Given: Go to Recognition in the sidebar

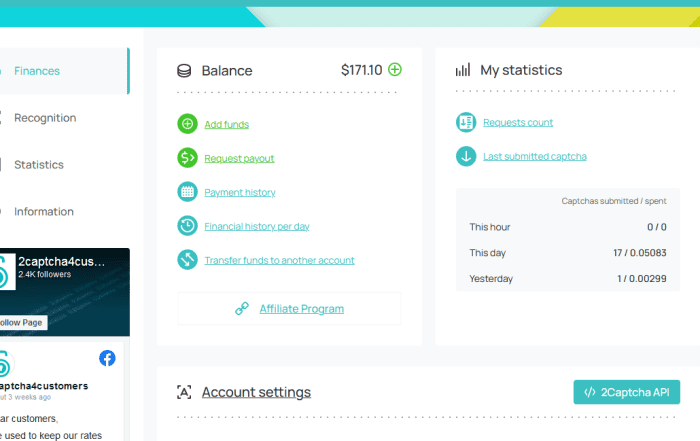Looking at the screenshot, I should [45, 118].
